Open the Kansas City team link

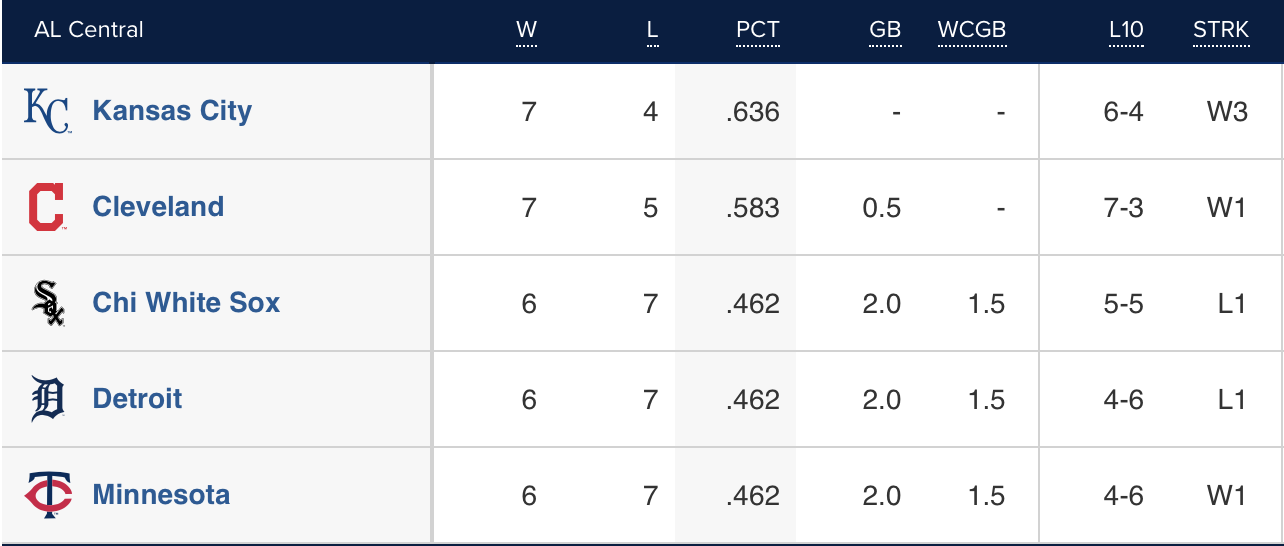[172, 111]
